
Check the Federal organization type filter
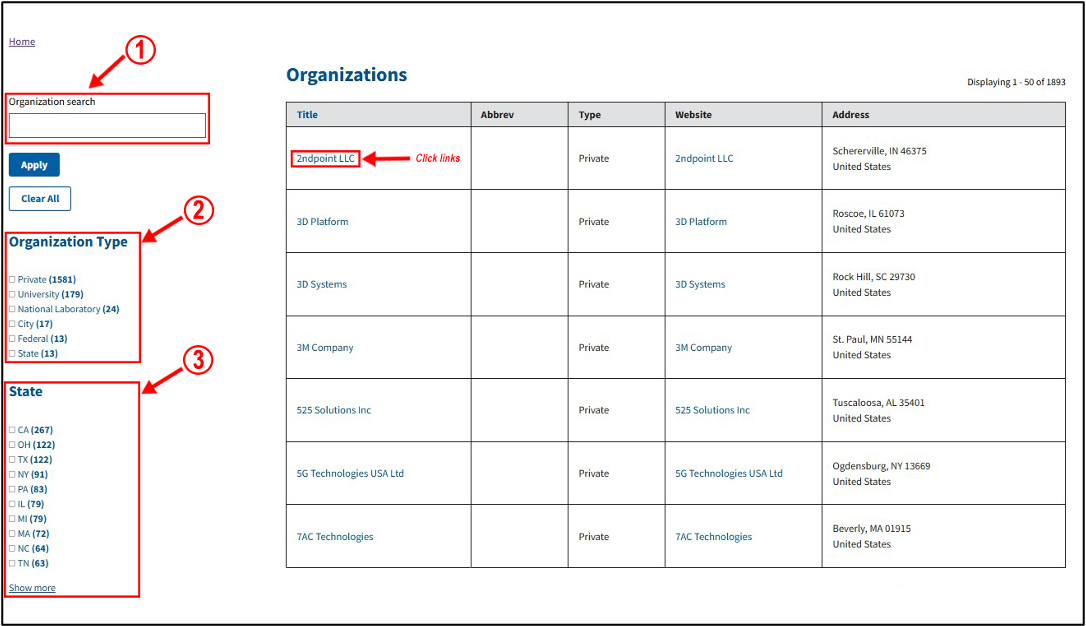point(12,339)
